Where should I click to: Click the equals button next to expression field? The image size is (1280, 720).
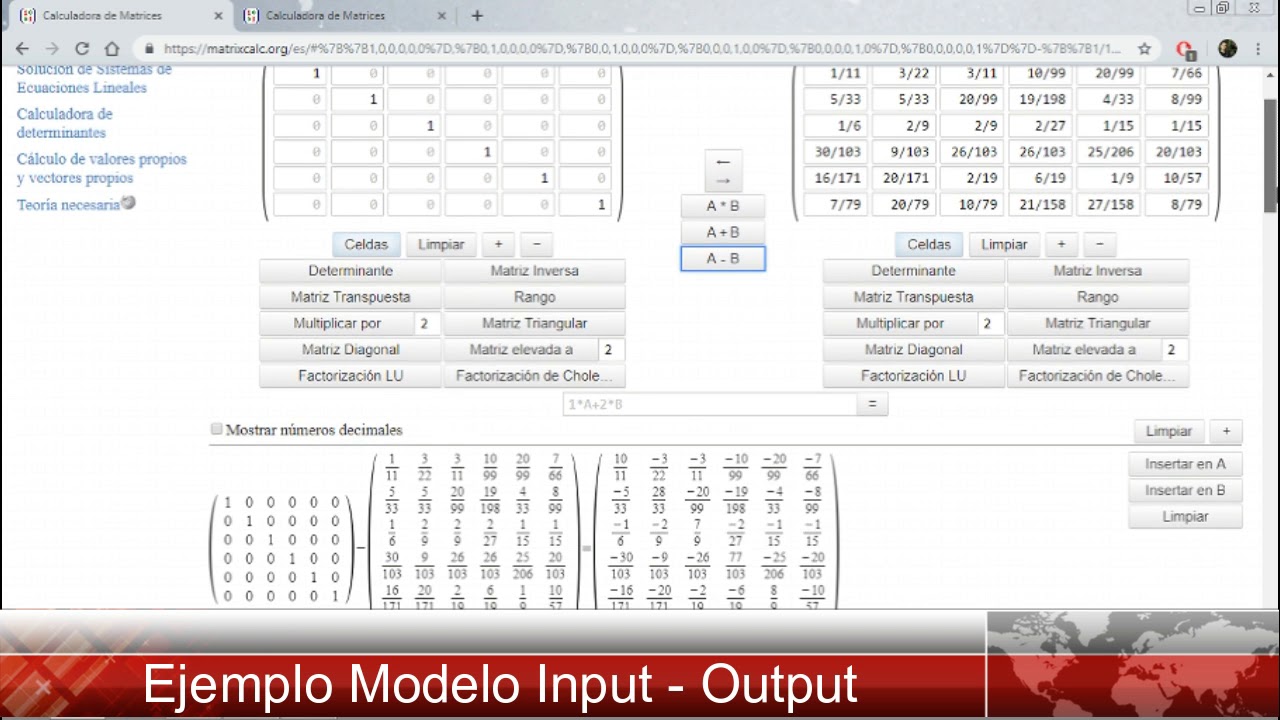(872, 404)
